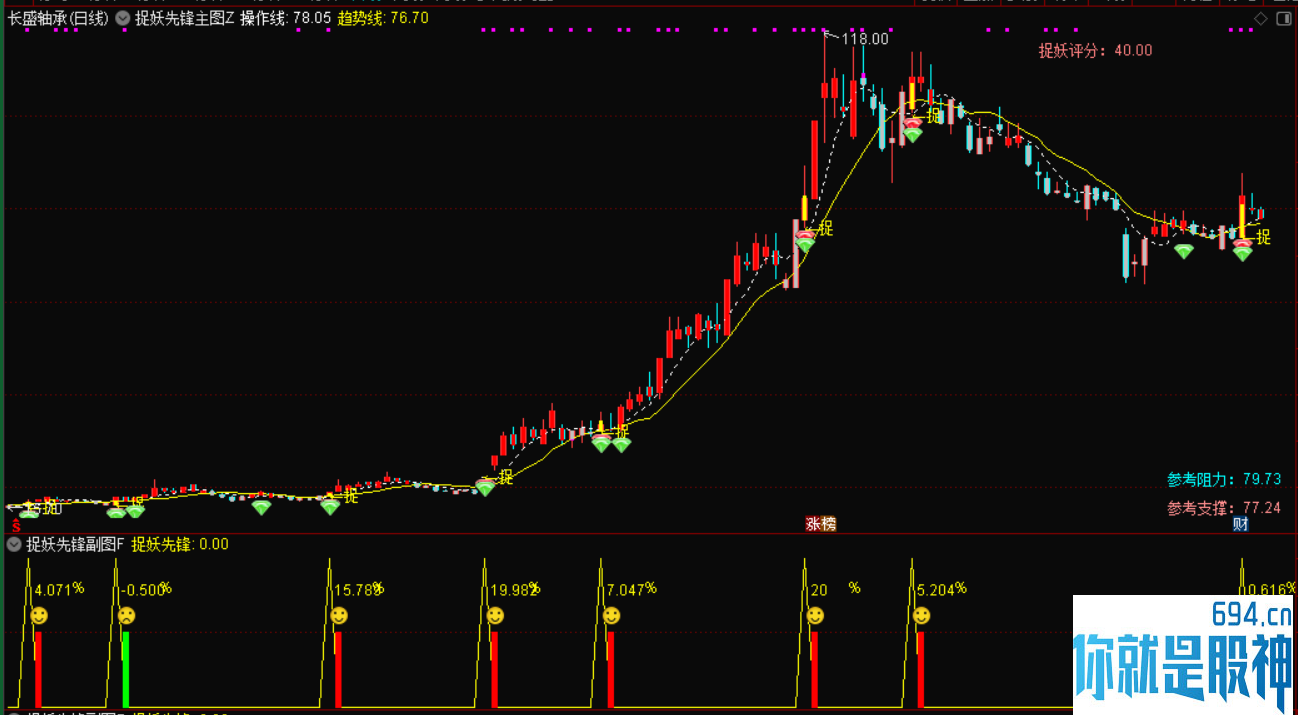
Task: Click the diamond icon at top-right corner
Action: 1259,18
